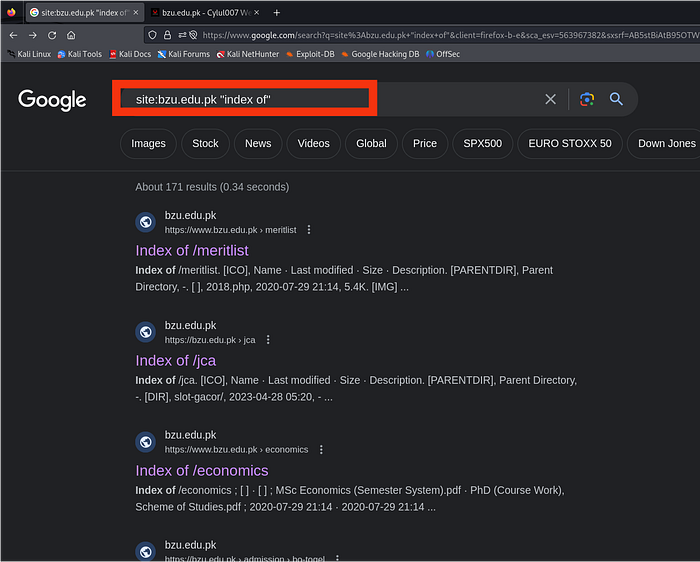Screen dimensions: 700x562
Task: Open Google Hacking DB bookmark
Action: pos(380,54)
